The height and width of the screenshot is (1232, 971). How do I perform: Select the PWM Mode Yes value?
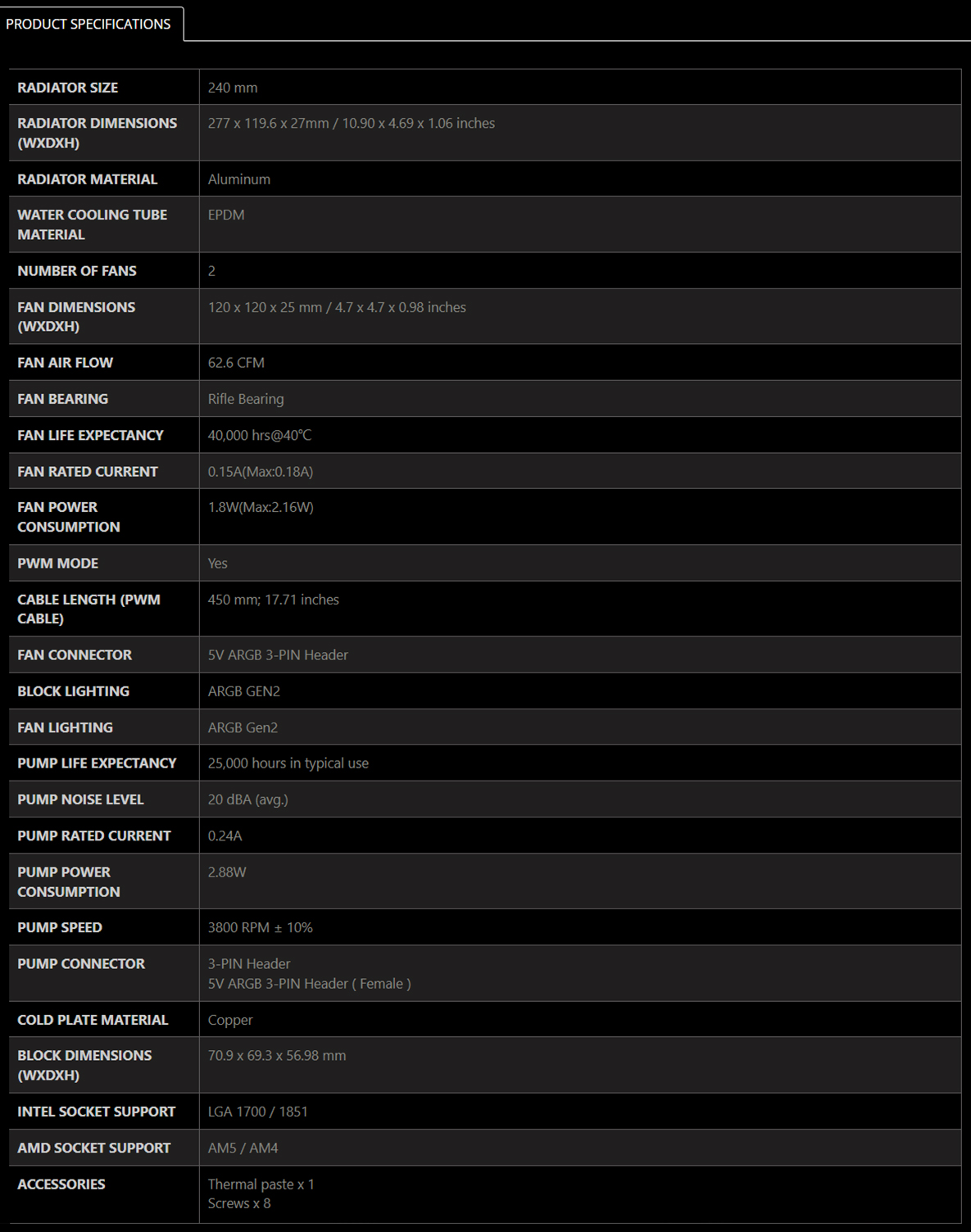218,564
